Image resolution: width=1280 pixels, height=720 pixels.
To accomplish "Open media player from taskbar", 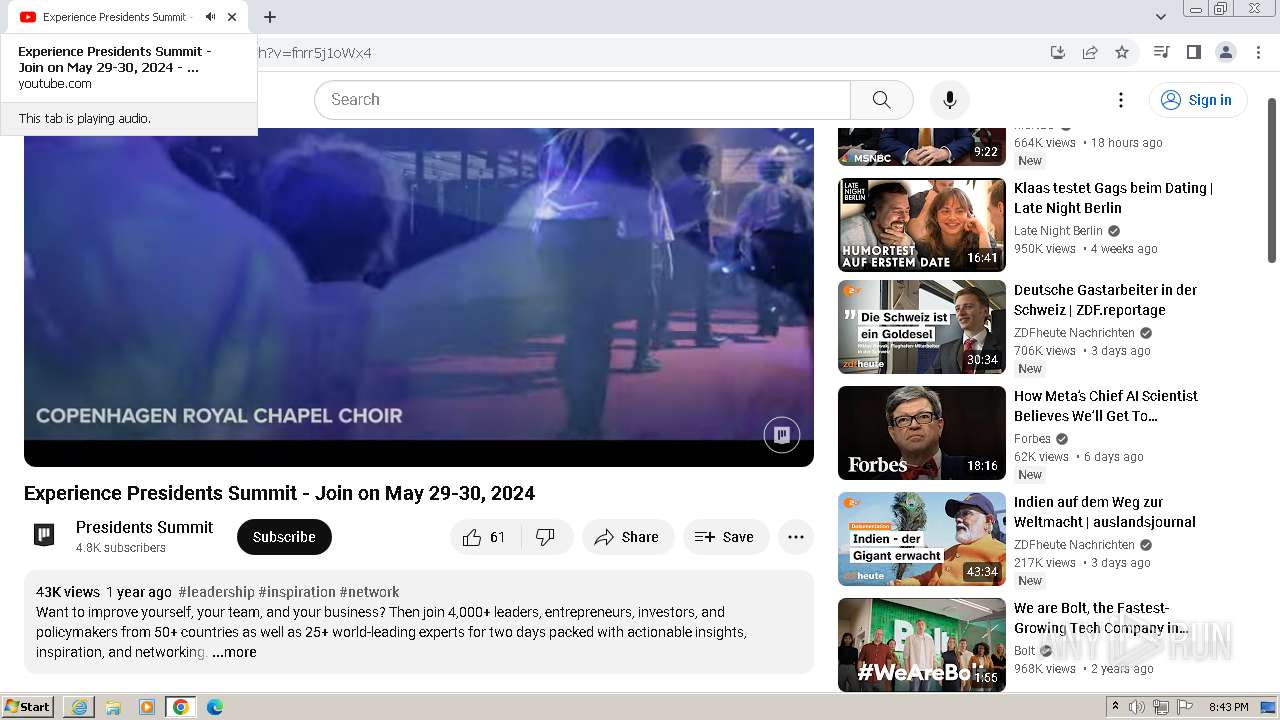I will point(147,707).
